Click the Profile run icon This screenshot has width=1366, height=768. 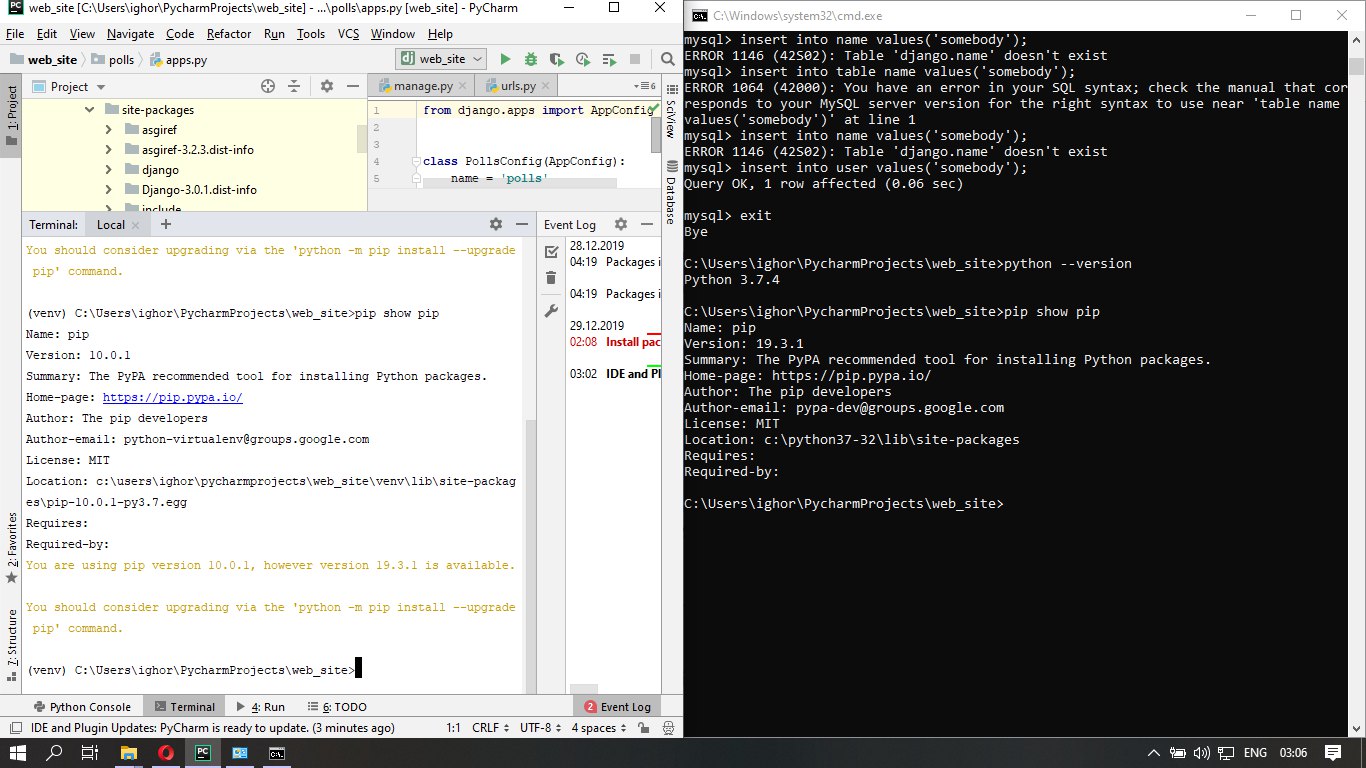(583, 60)
